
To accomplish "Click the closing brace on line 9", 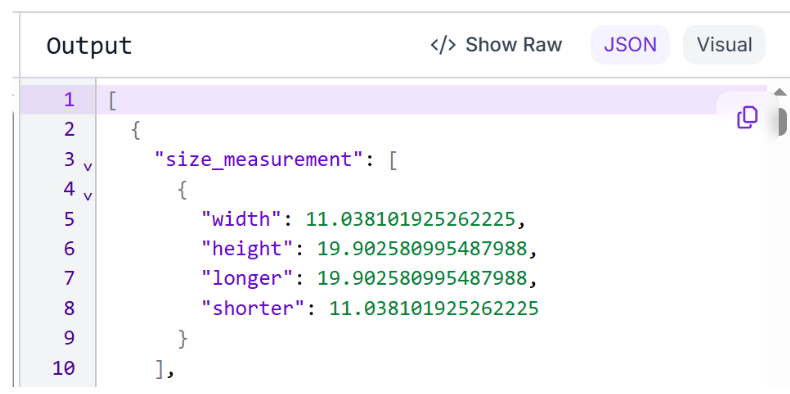I will pyautogui.click(x=182, y=338).
